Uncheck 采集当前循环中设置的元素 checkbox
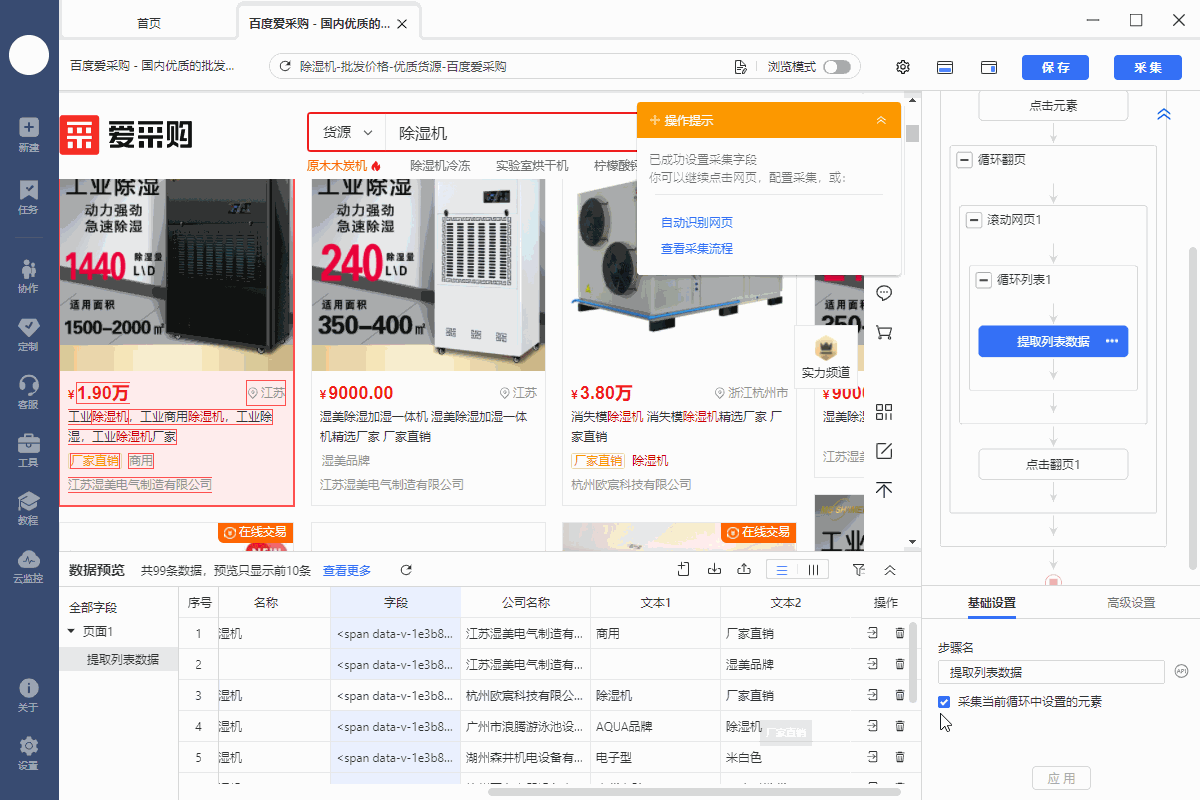The height and width of the screenshot is (800, 1200). [x=944, y=702]
